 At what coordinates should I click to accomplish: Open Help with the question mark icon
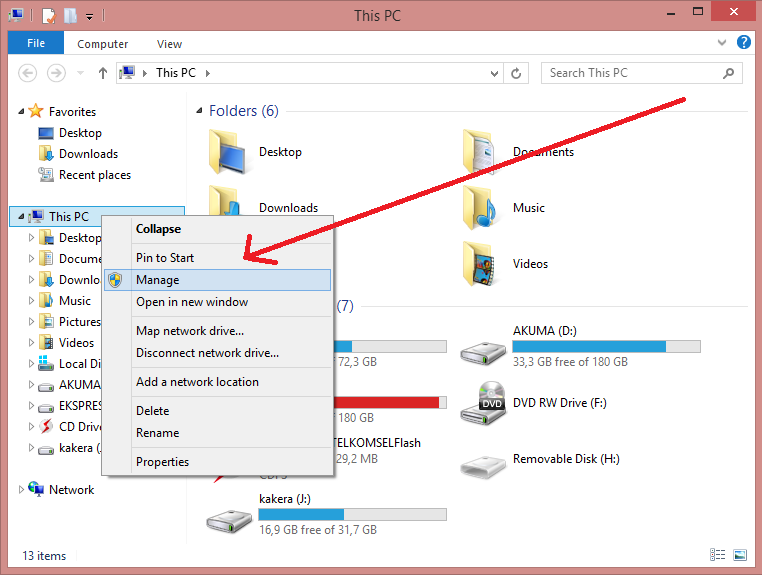pos(744,42)
